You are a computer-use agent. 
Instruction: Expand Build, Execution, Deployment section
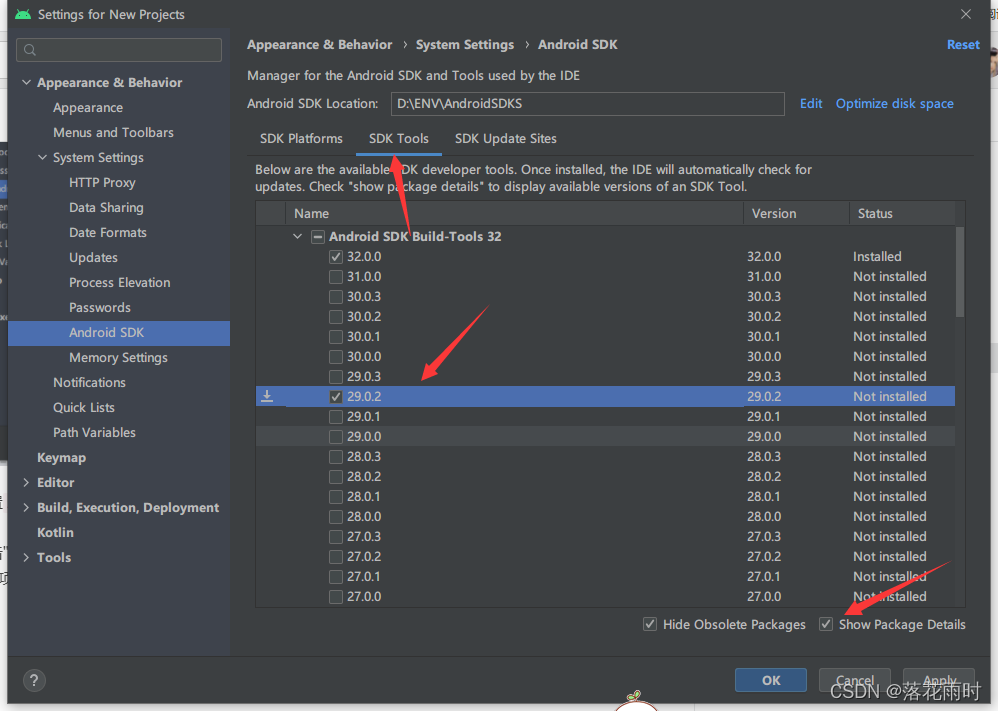coord(26,507)
